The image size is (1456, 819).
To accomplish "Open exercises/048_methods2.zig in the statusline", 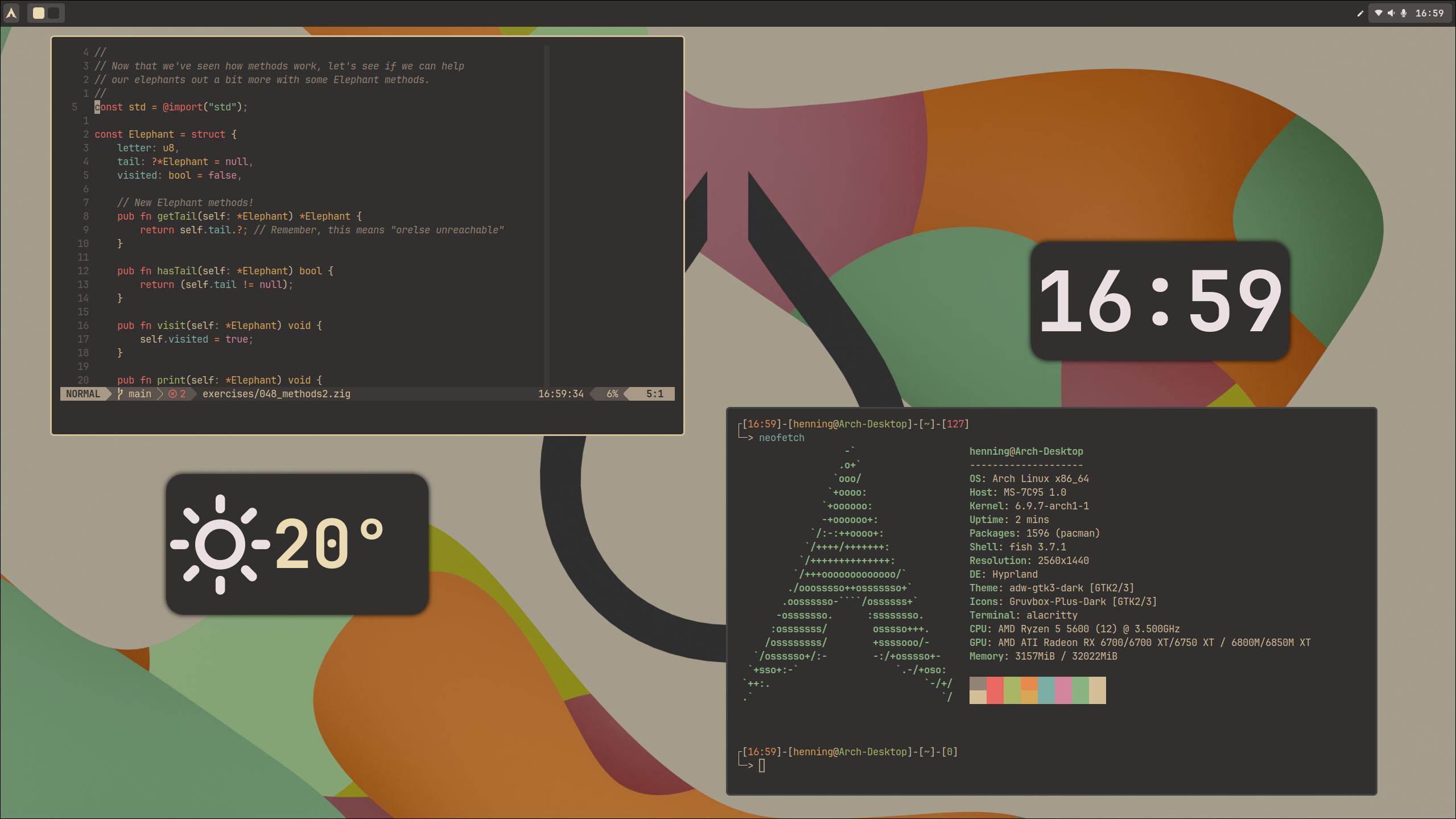I will pos(277,393).
